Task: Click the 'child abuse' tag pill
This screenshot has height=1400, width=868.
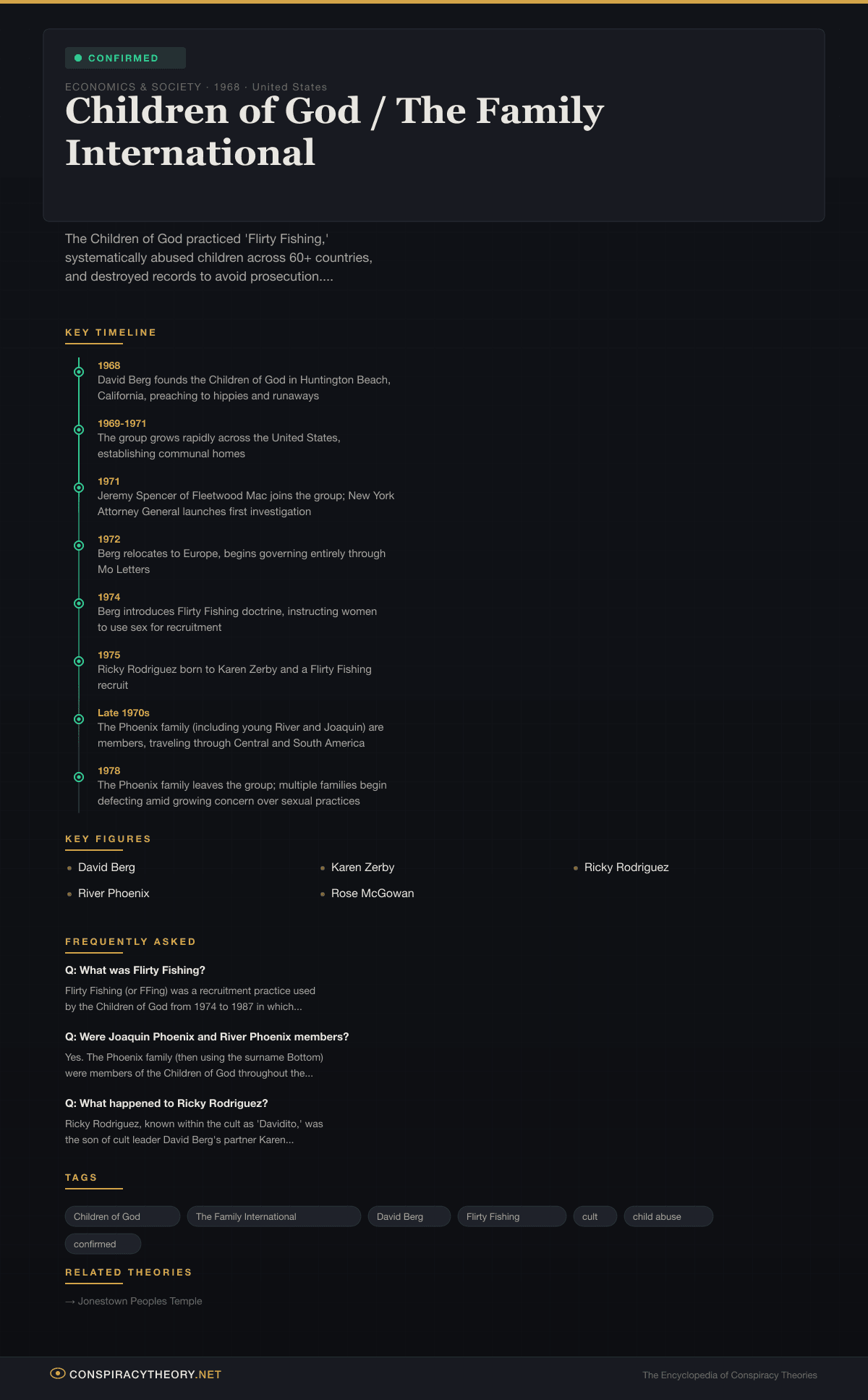Action: [668, 1216]
